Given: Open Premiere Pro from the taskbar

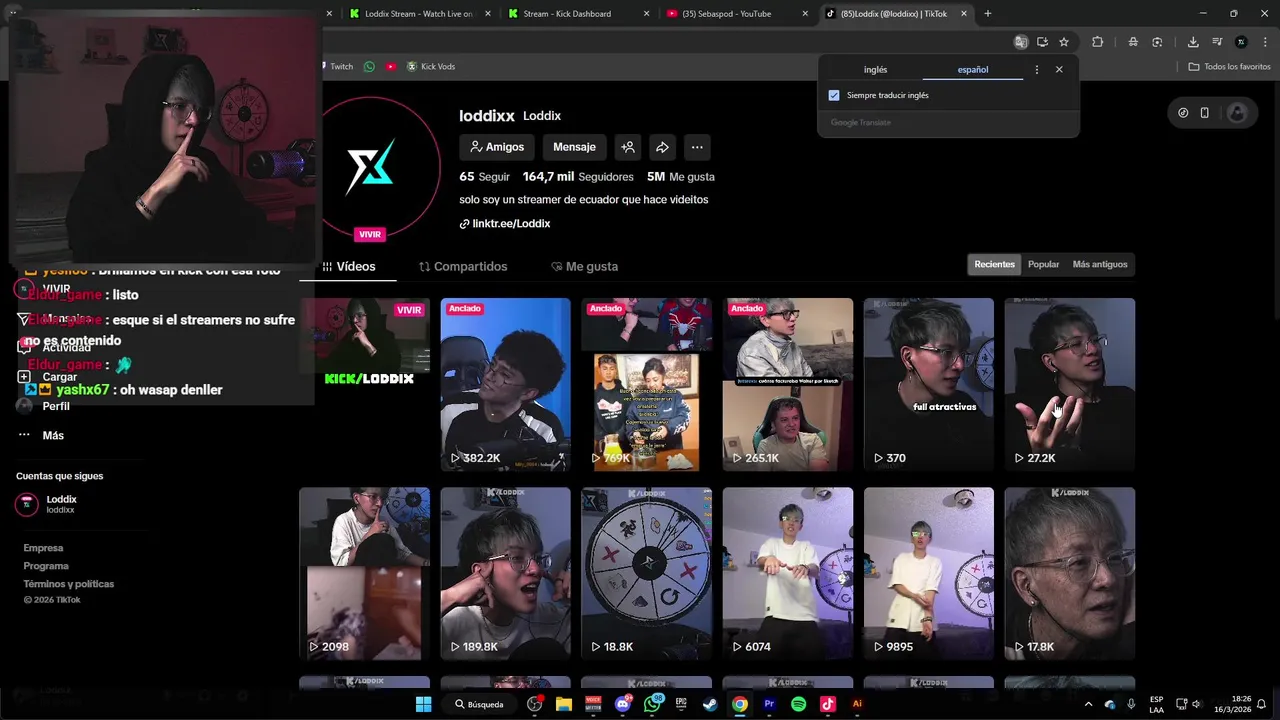Looking at the screenshot, I should [769, 704].
